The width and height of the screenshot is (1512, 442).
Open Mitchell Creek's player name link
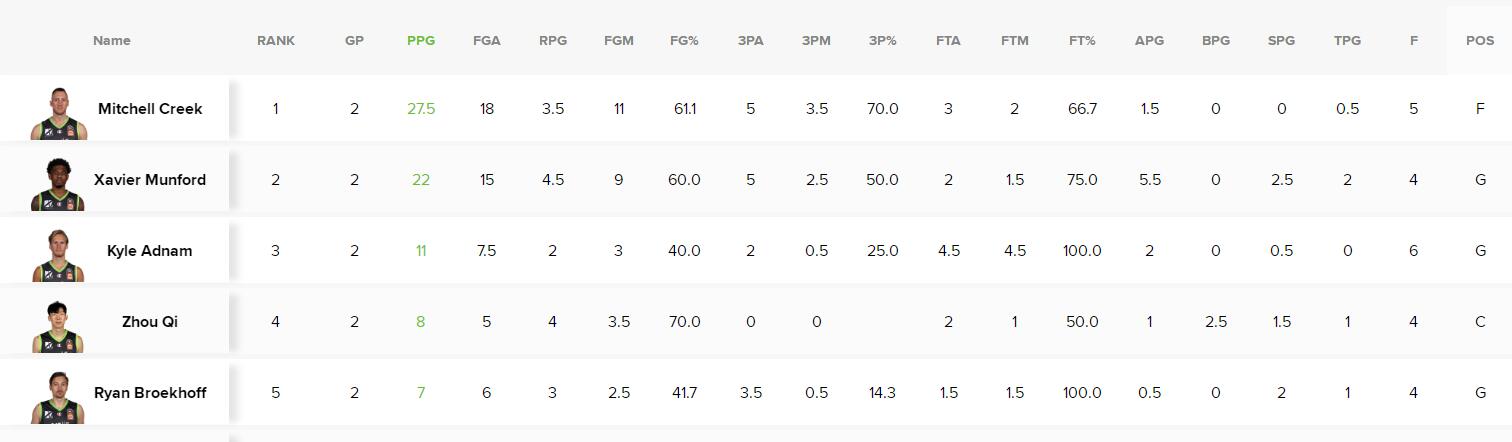[150, 108]
